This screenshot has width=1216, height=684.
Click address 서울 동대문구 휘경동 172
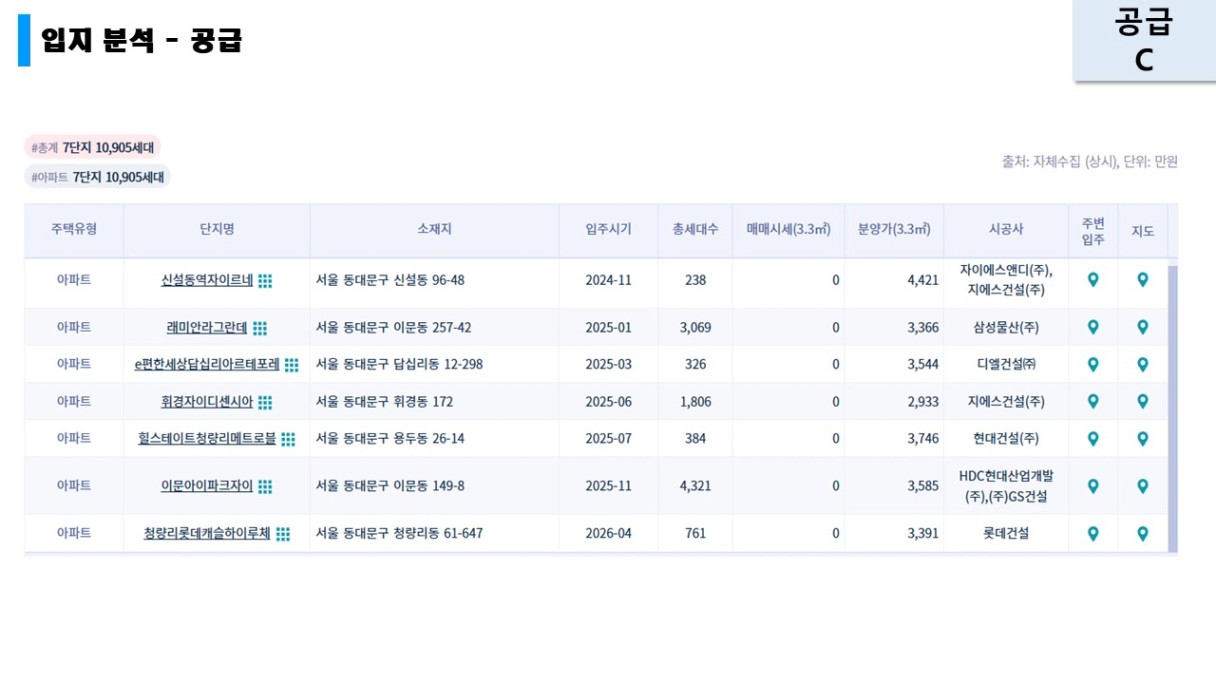pos(385,401)
